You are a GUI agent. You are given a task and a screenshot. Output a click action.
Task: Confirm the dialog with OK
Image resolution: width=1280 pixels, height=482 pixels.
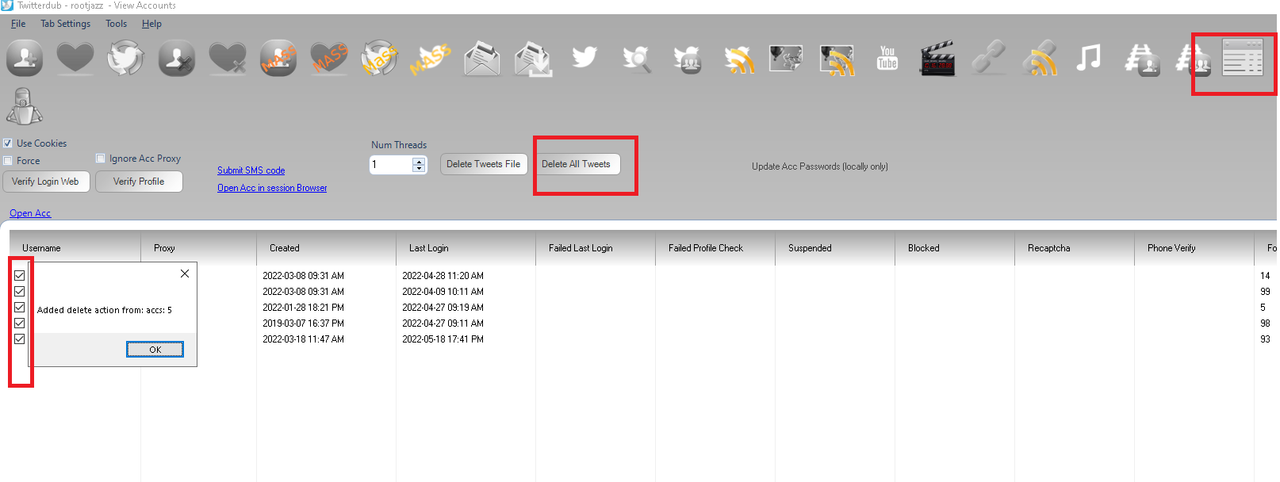pos(155,349)
